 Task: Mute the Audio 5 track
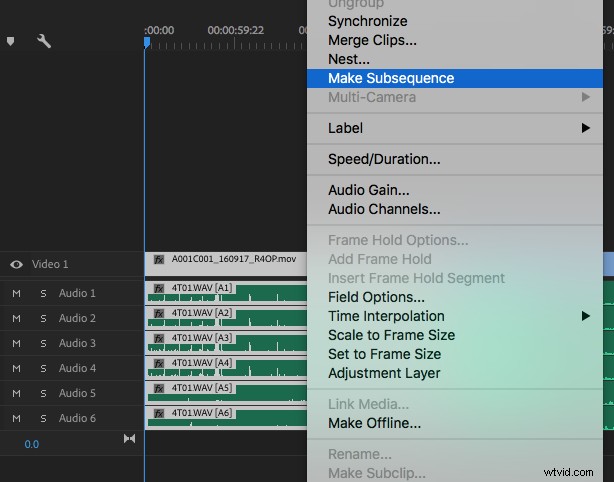click(x=16, y=394)
